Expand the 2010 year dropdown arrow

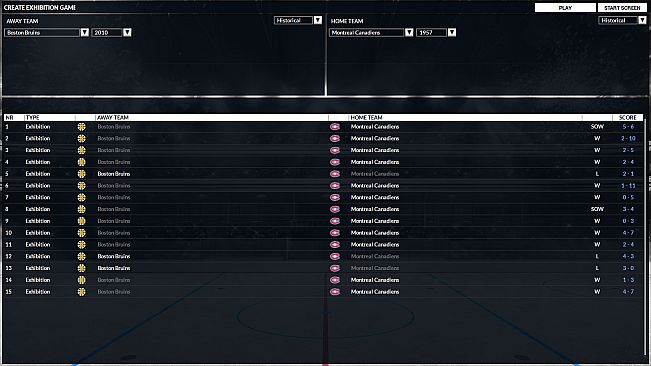[127, 32]
